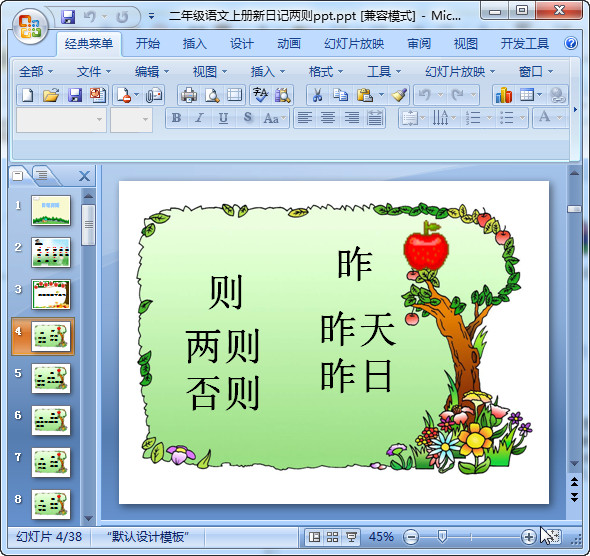
Task: Toggle Underline formatting
Action: pos(223,118)
